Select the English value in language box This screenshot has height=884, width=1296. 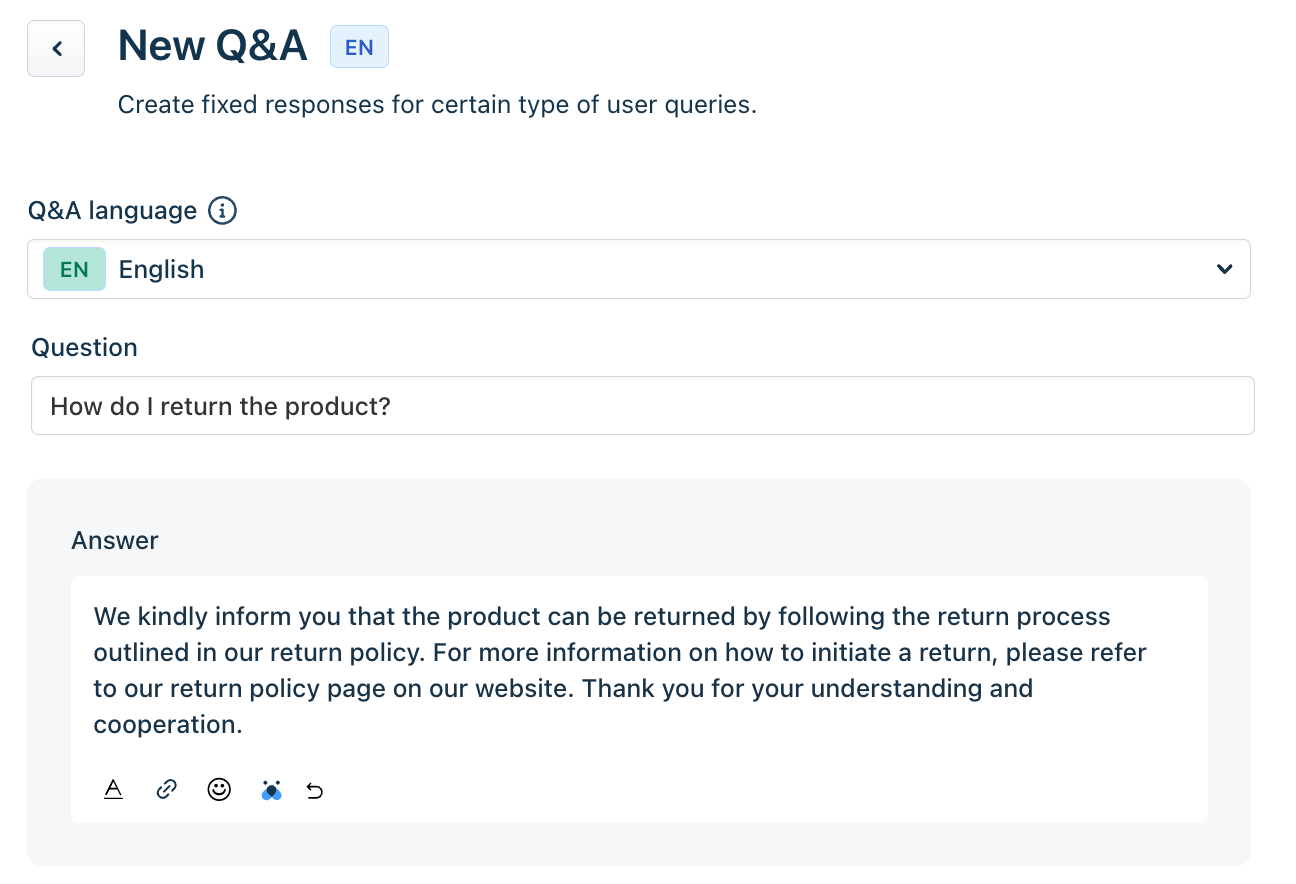pyautogui.click(x=161, y=269)
